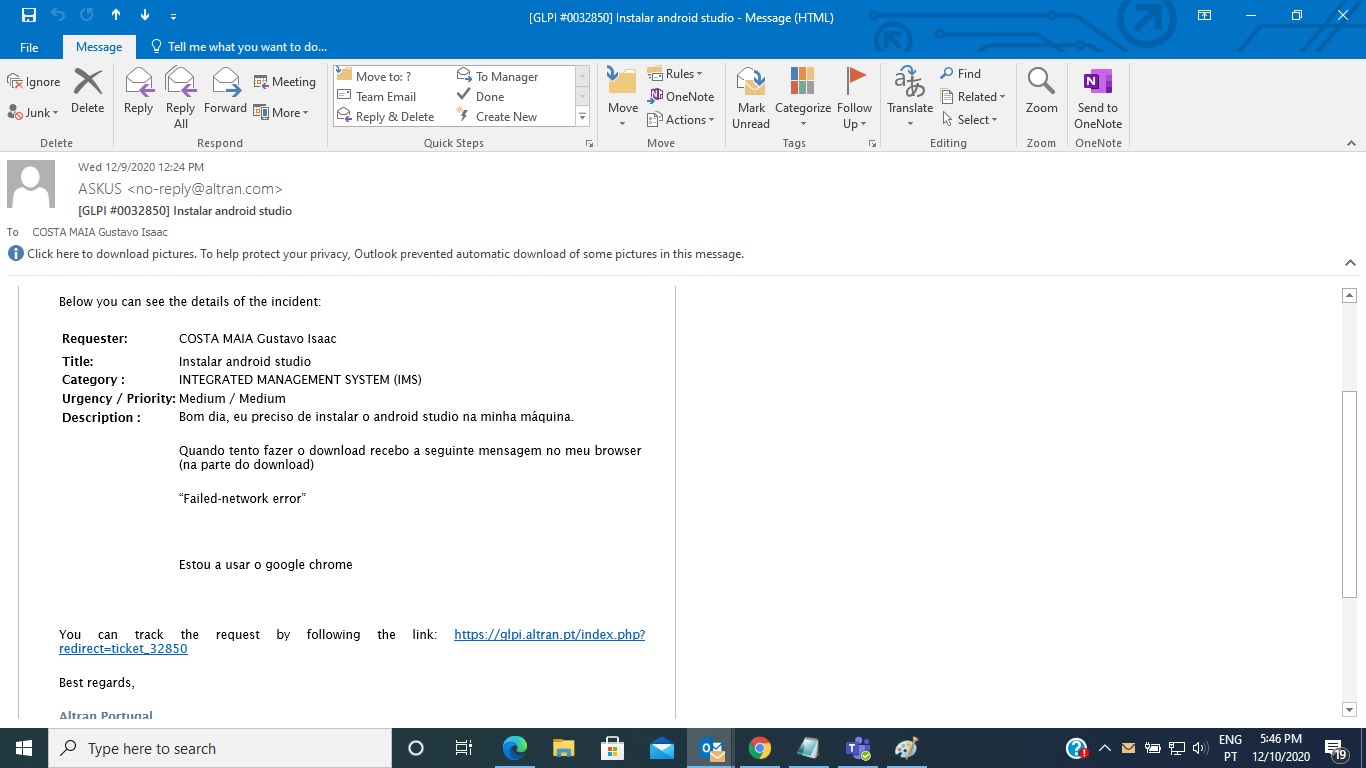
Task: Choose Reply & Delete quick step
Action: tap(385, 117)
